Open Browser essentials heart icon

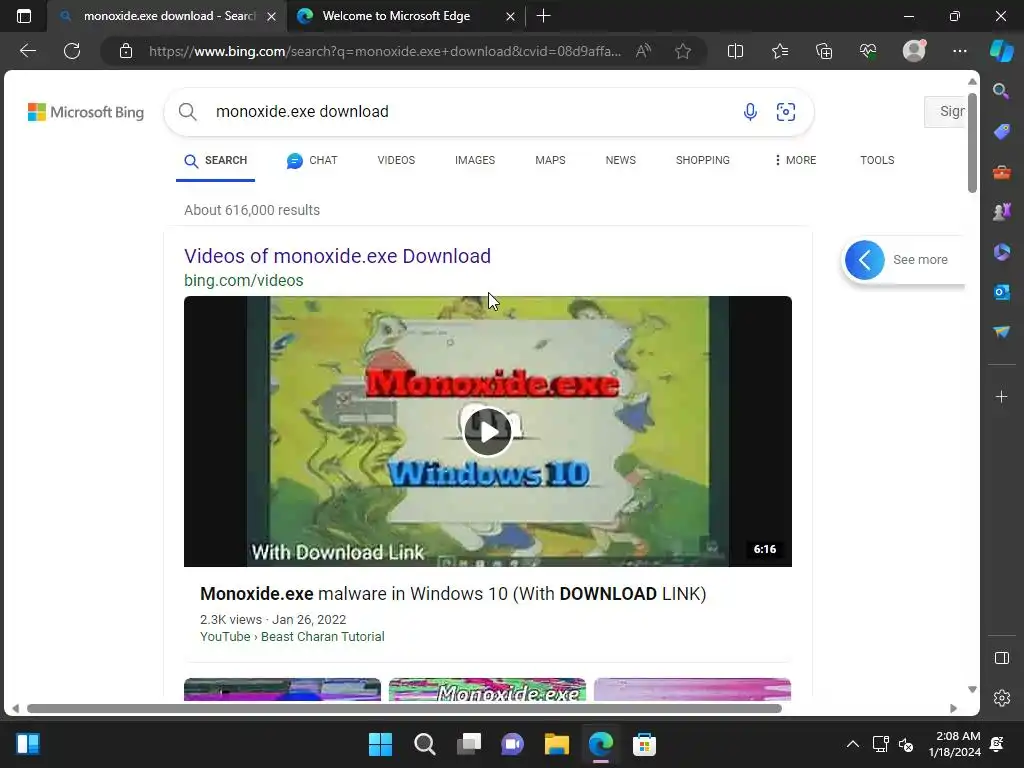tap(868, 51)
